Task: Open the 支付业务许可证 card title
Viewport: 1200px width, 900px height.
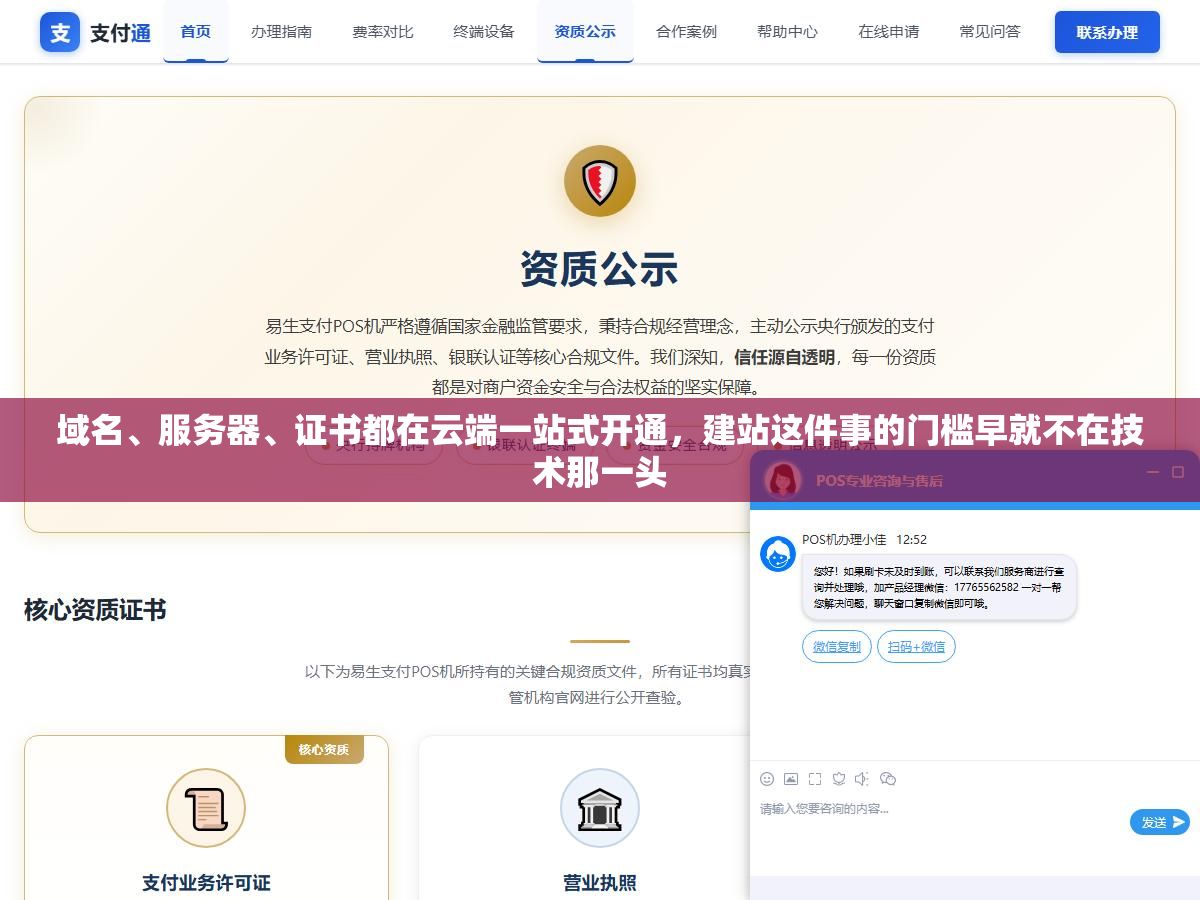Action: (x=206, y=883)
